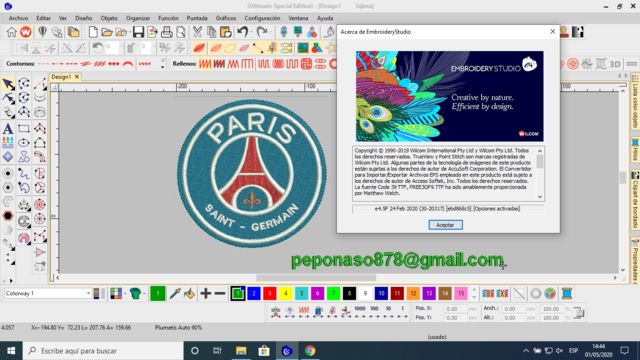Click the 3D icon in top toolbar

click(x=615, y=64)
